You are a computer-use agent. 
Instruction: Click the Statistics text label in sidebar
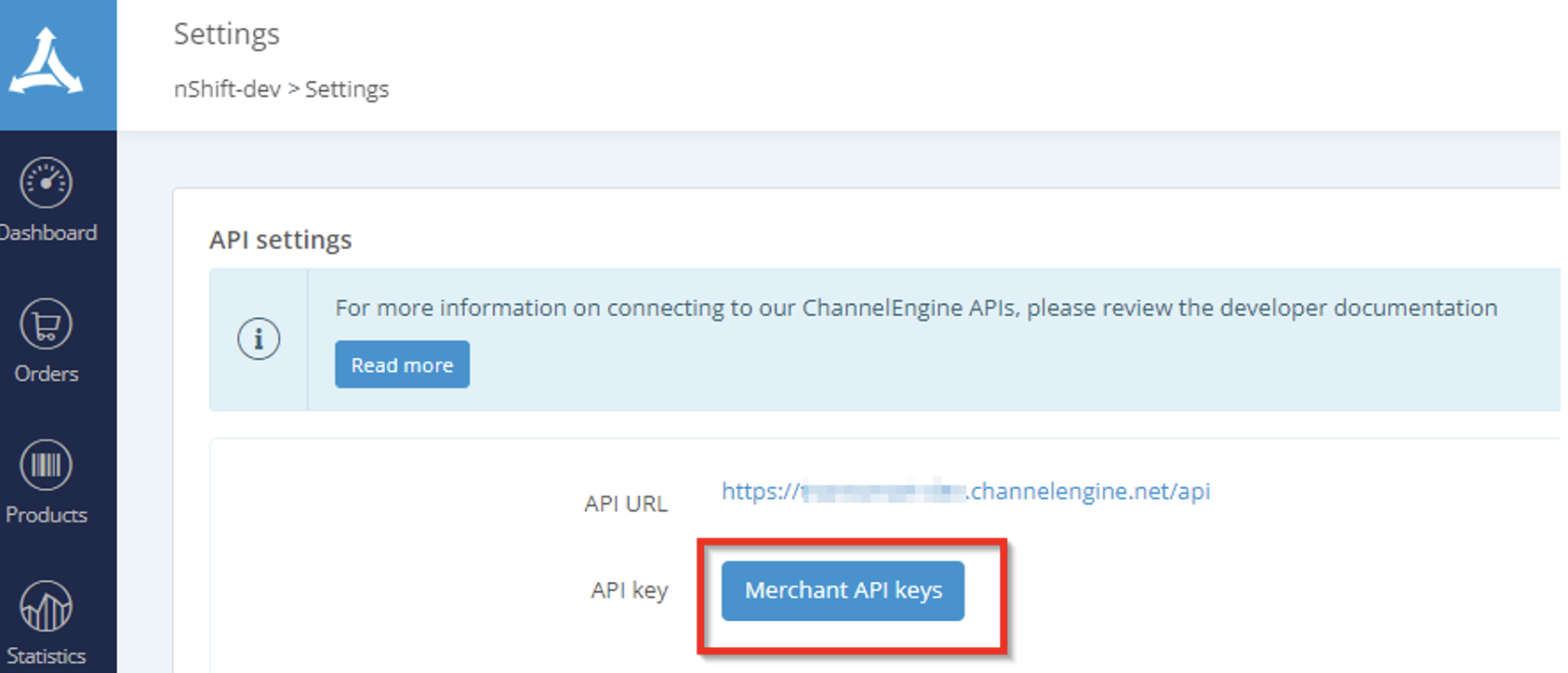[x=47, y=656]
